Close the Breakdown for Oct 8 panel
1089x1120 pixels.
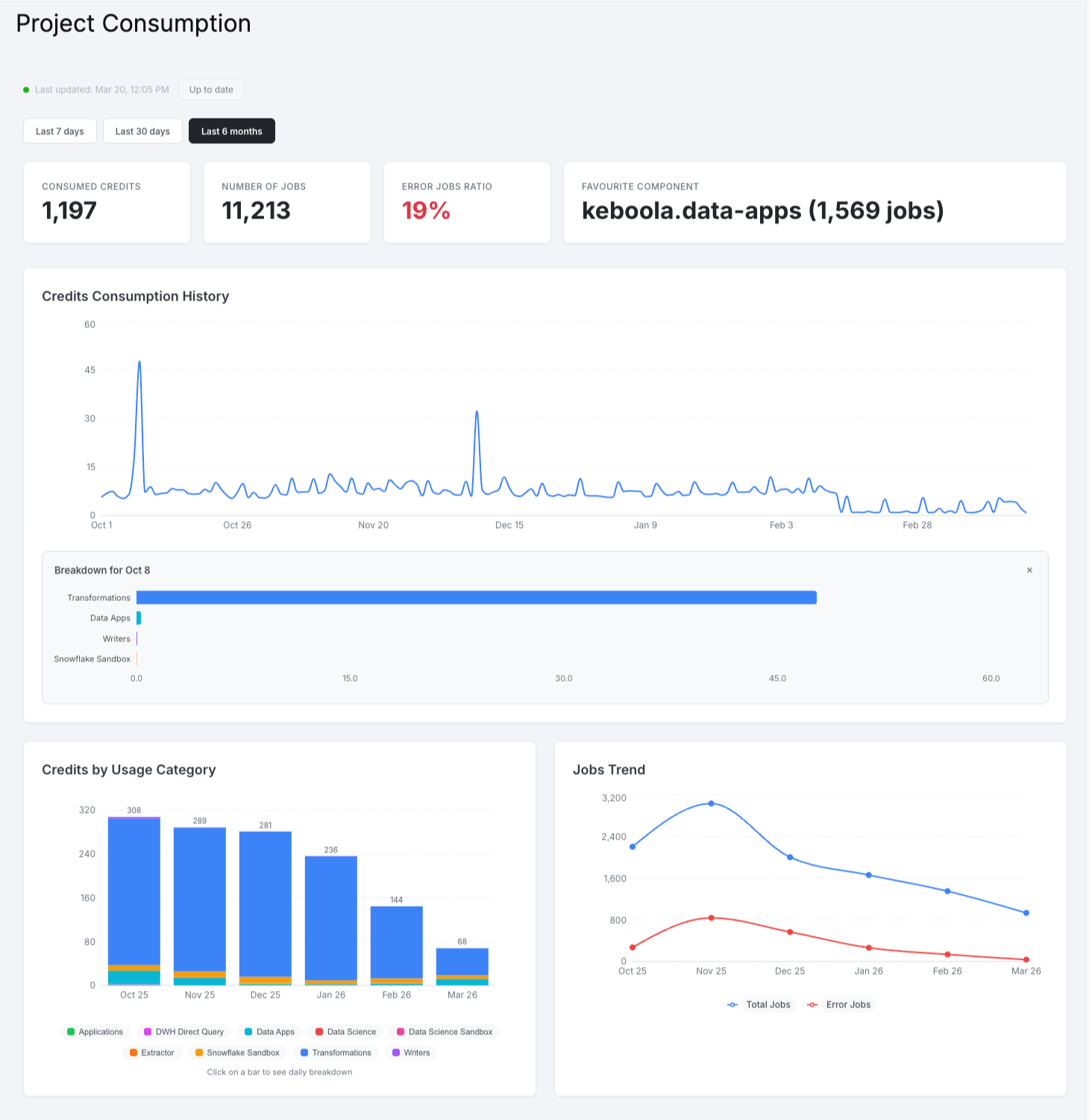click(1029, 570)
